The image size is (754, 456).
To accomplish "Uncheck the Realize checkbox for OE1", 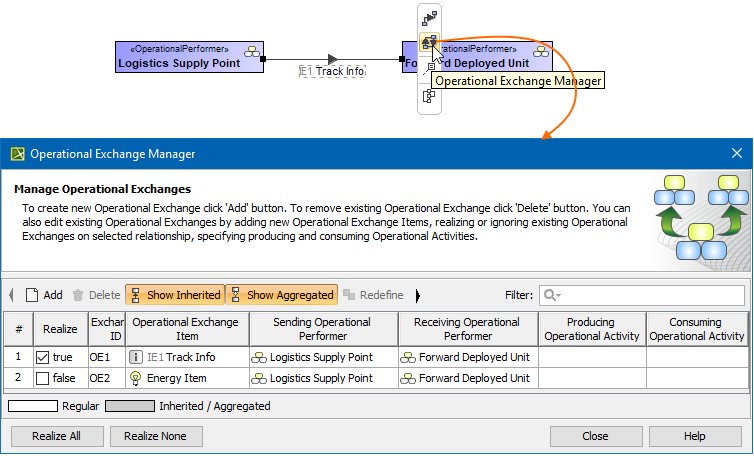I will coord(42,357).
